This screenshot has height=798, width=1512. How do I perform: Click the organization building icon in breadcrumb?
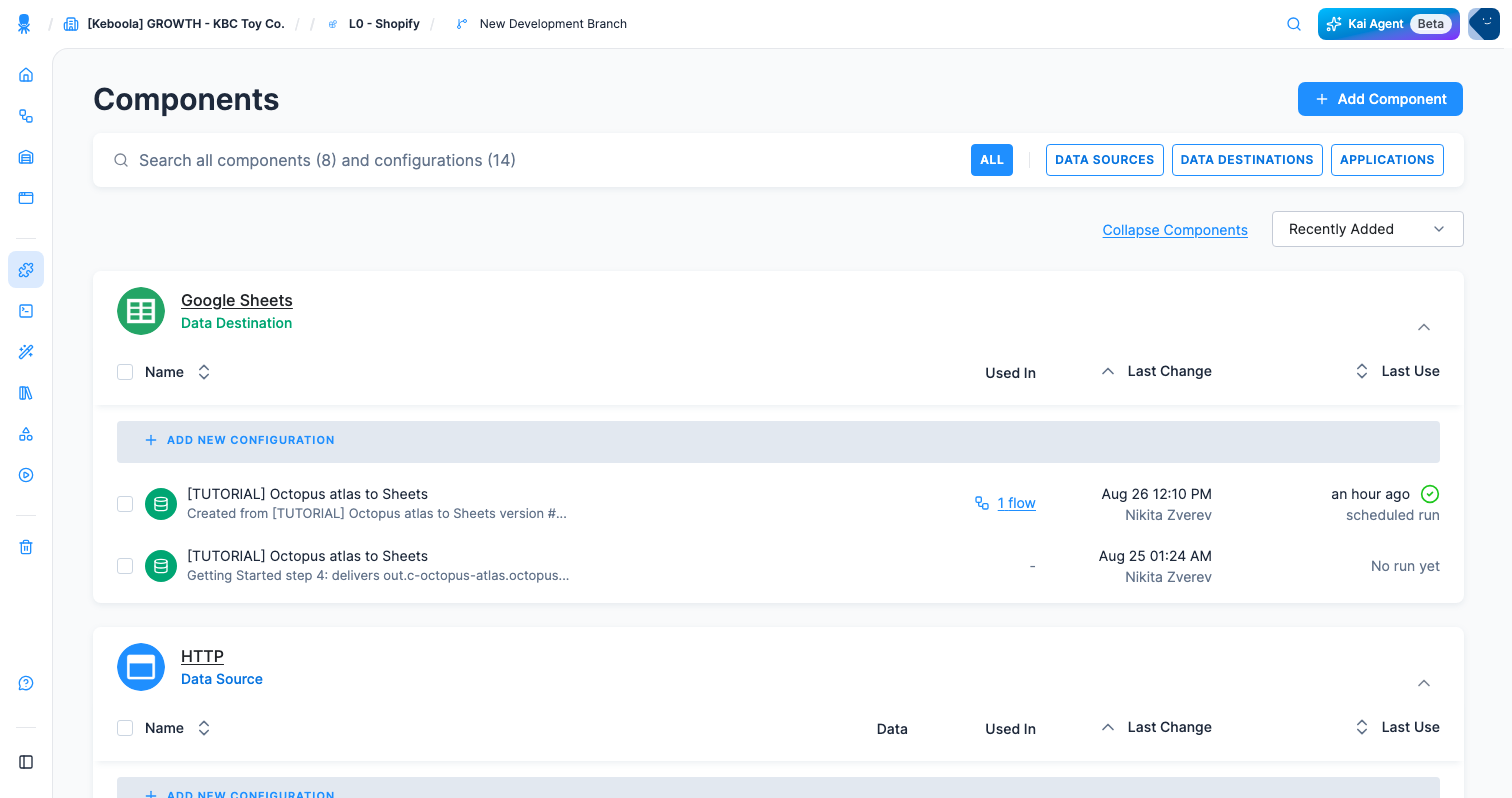pos(71,24)
